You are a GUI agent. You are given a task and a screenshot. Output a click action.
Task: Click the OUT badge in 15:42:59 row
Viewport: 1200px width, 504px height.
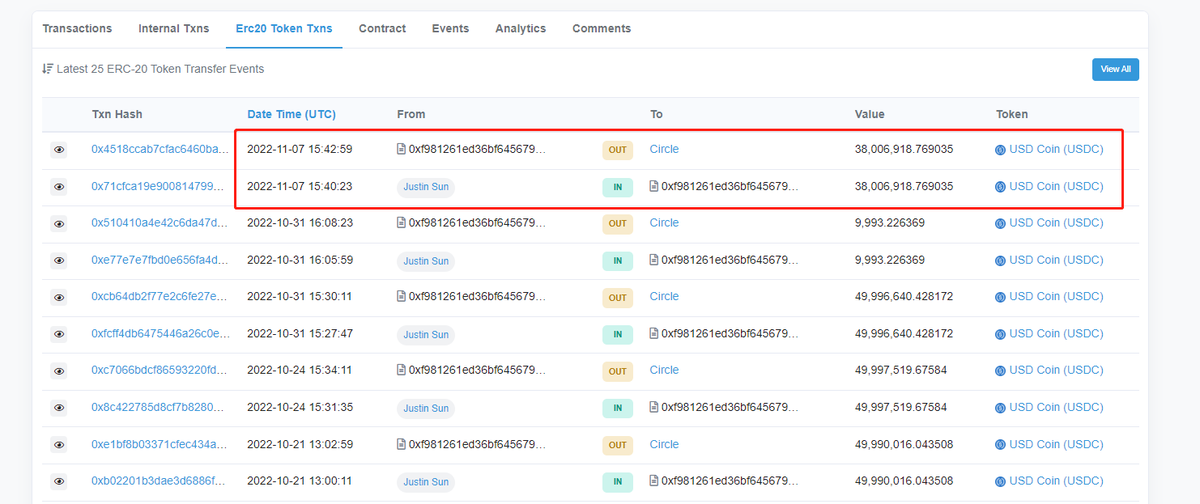point(618,150)
